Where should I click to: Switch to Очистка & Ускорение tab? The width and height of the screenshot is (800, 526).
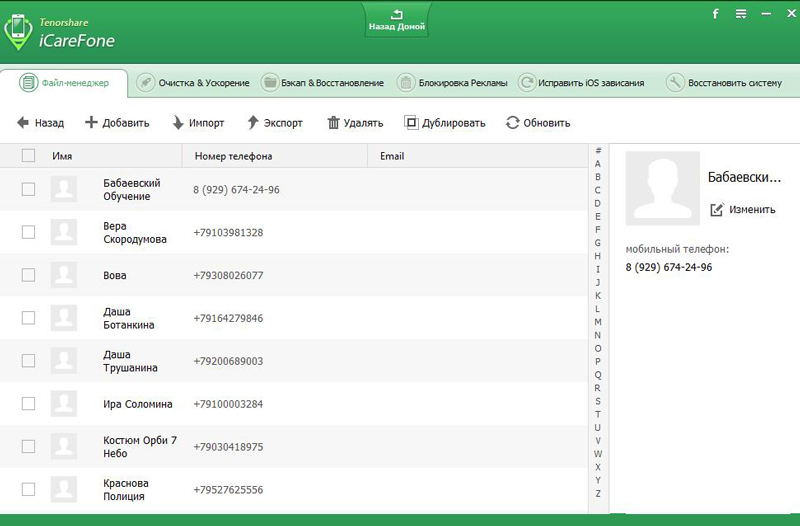(x=193, y=83)
